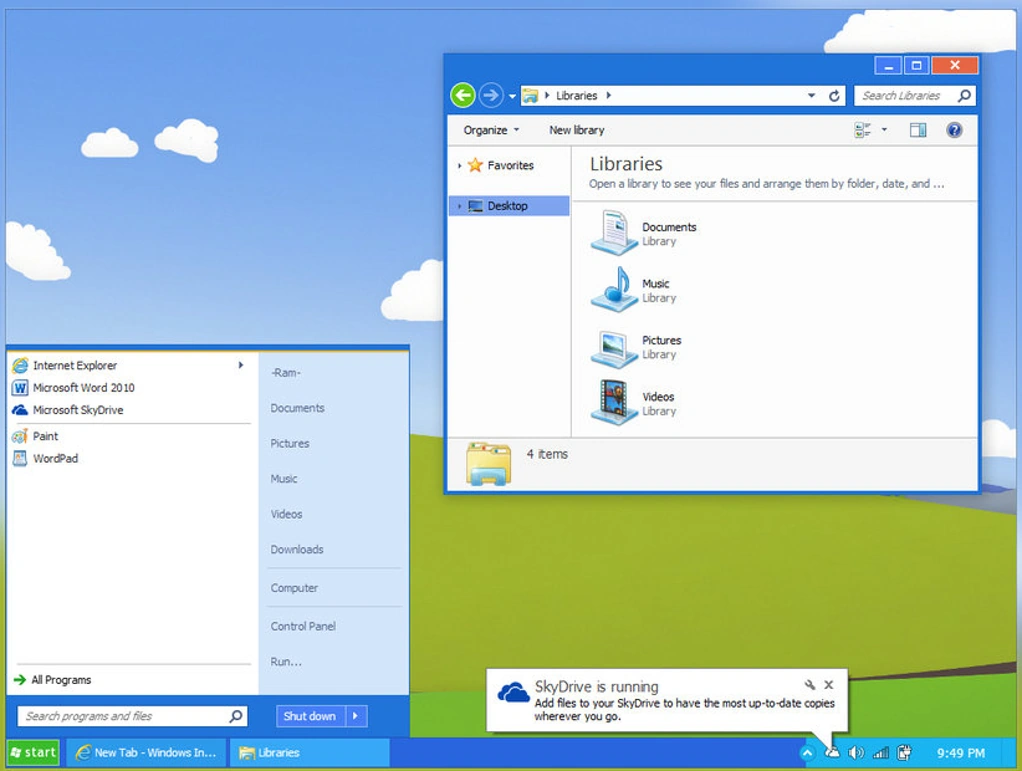This screenshot has height=771, width=1022.
Task: Open the Organize dropdown menu
Action: [x=491, y=130]
